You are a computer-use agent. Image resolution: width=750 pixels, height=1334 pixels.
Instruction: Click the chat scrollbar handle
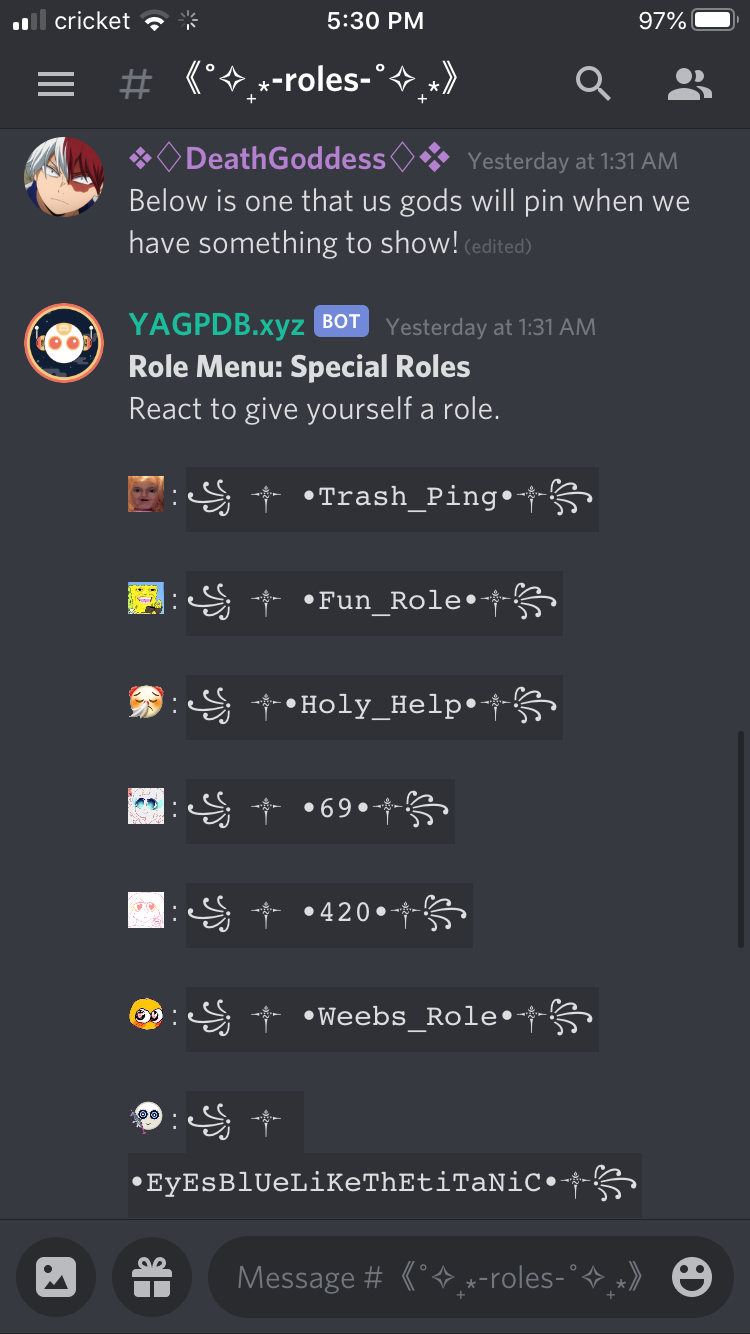(x=740, y=838)
